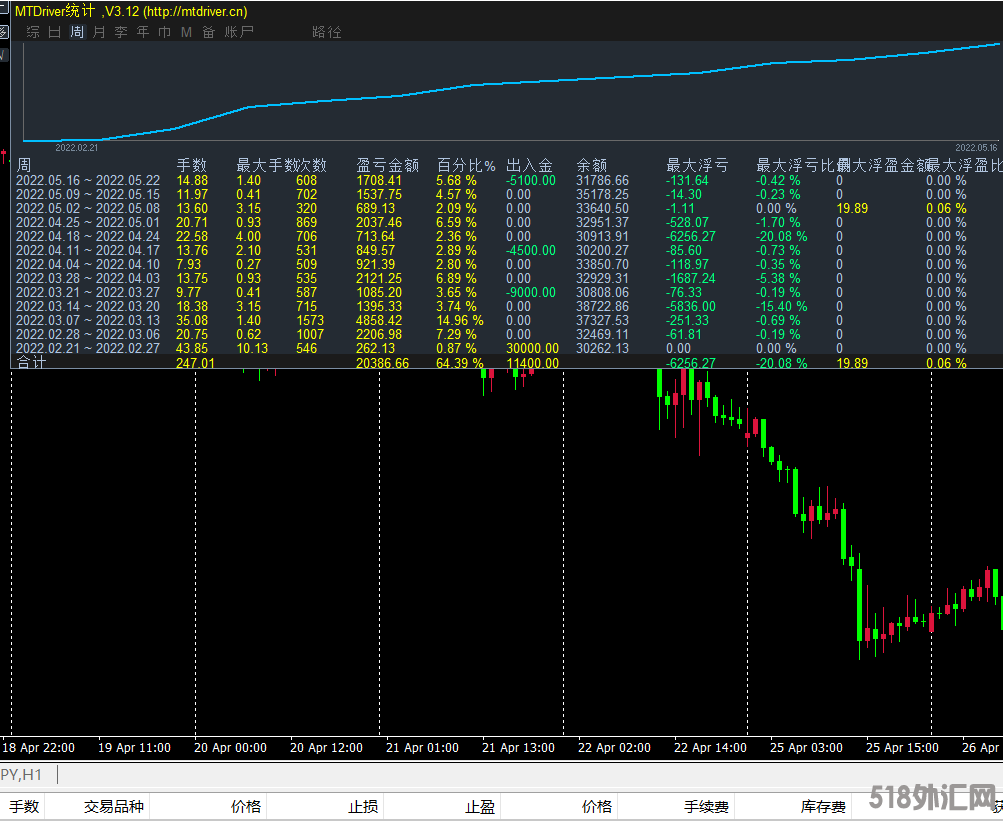Switch to the 综 summary statistics tab
1003x821 pixels.
coord(33,32)
